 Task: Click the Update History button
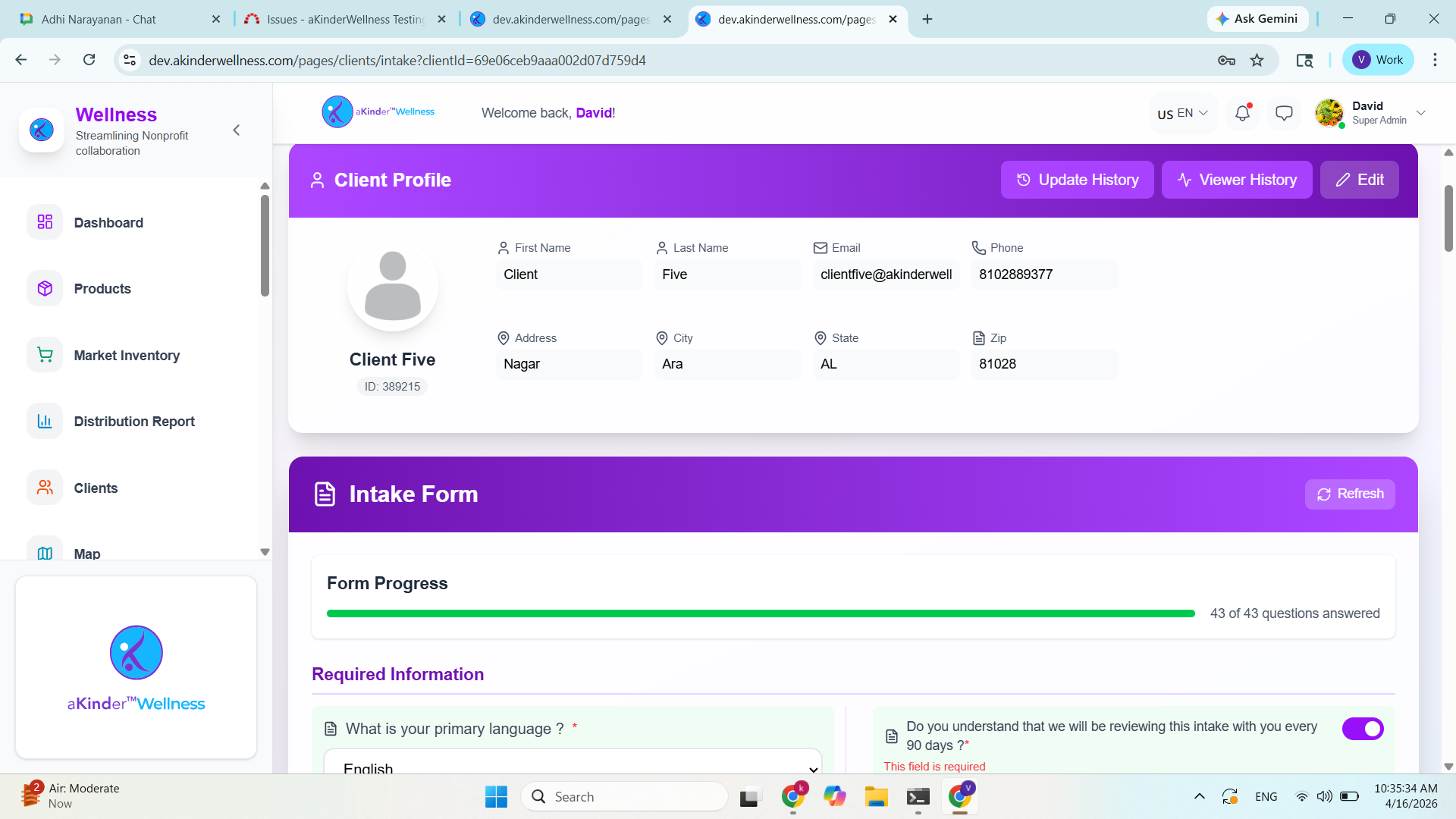[1077, 180]
